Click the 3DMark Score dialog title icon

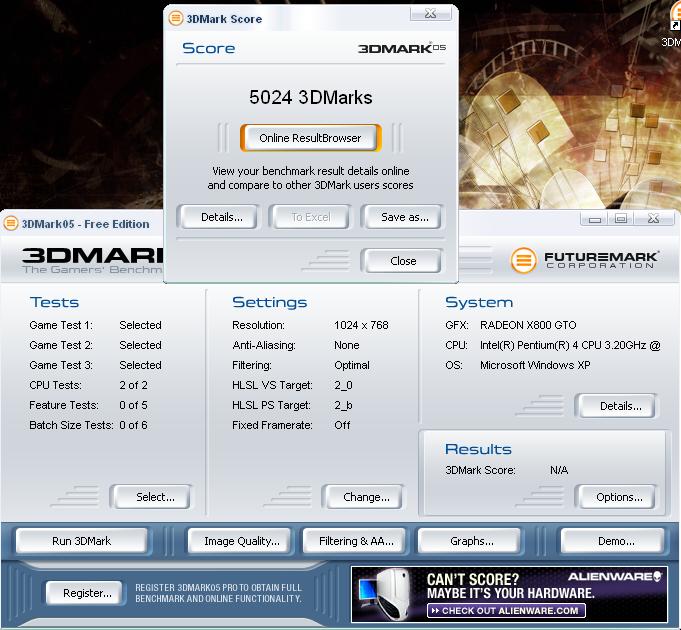tap(175, 18)
